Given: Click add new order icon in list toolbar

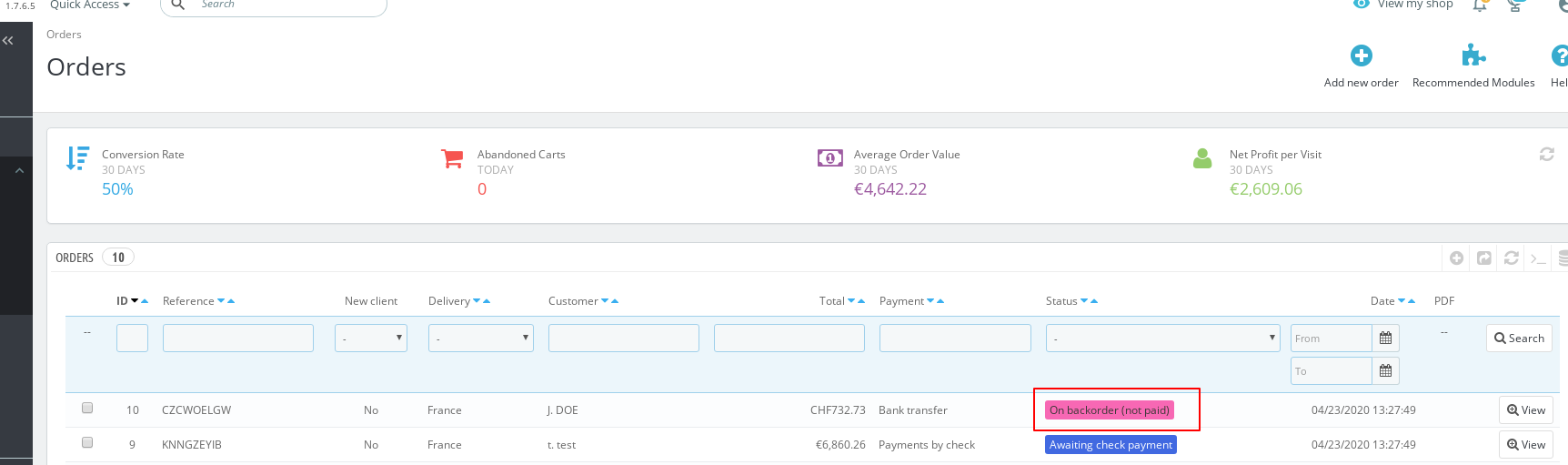Looking at the screenshot, I should (1456, 258).
